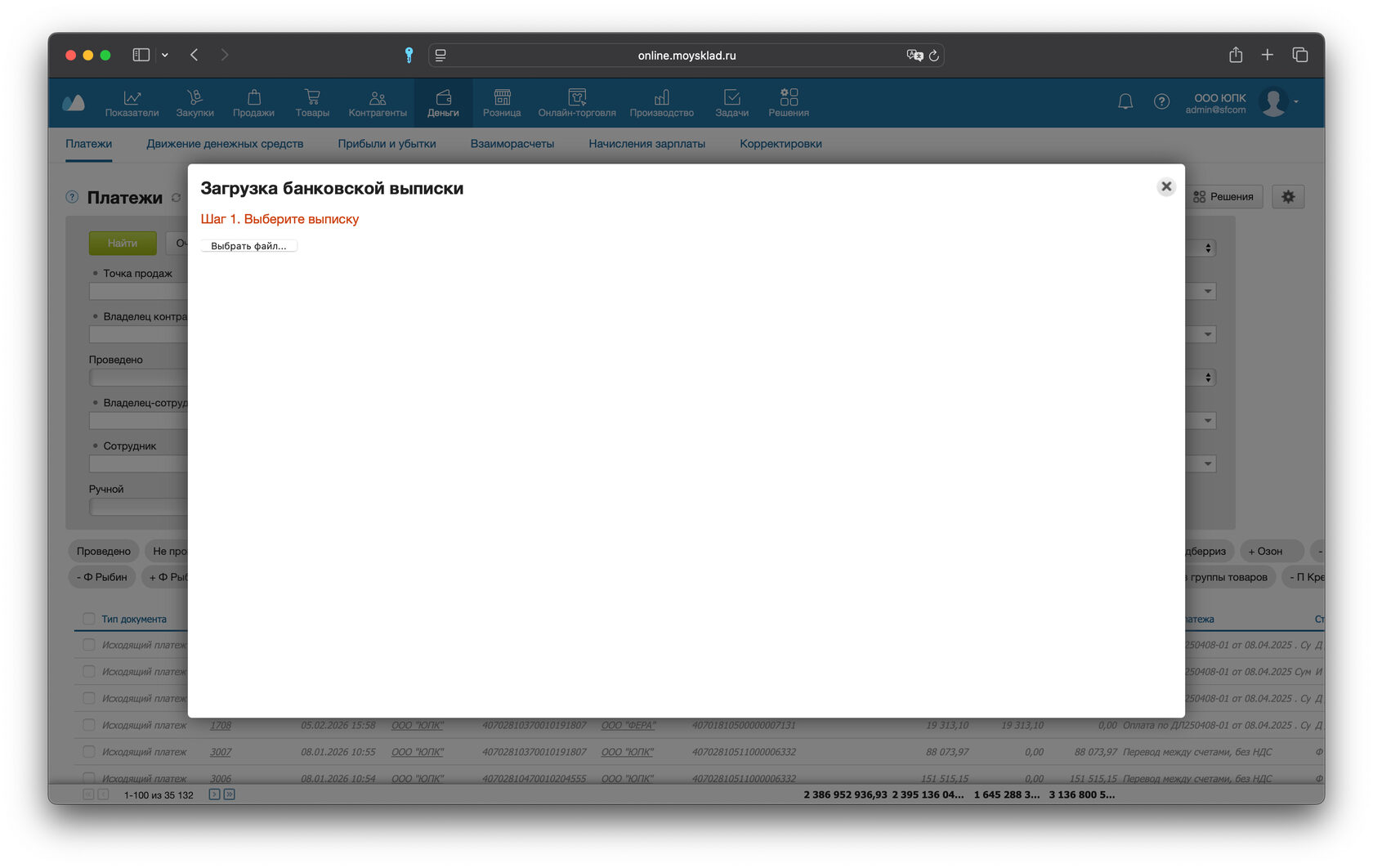Screen dimensions: 1373x868
Task: Open the Safari sidebar options chevron
Action: [165, 55]
